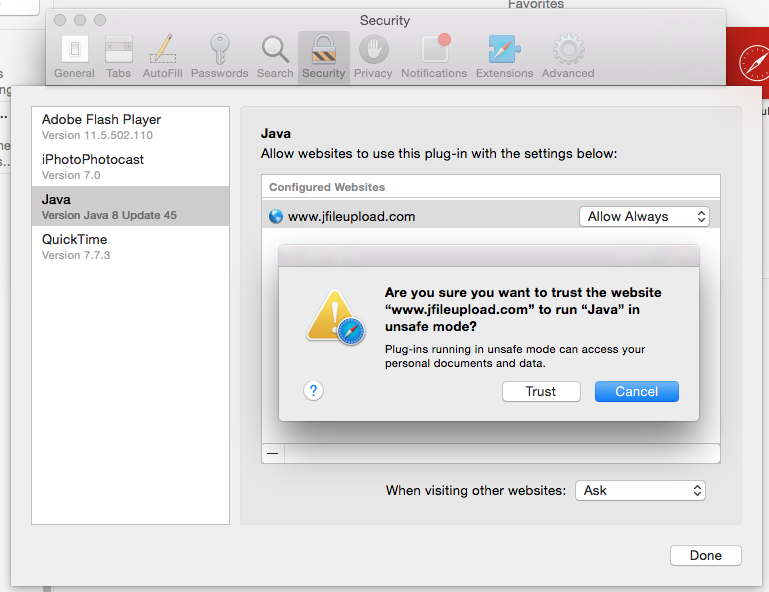Select the Search magnifier preferences icon
This screenshot has height=592, width=769.
(x=274, y=56)
